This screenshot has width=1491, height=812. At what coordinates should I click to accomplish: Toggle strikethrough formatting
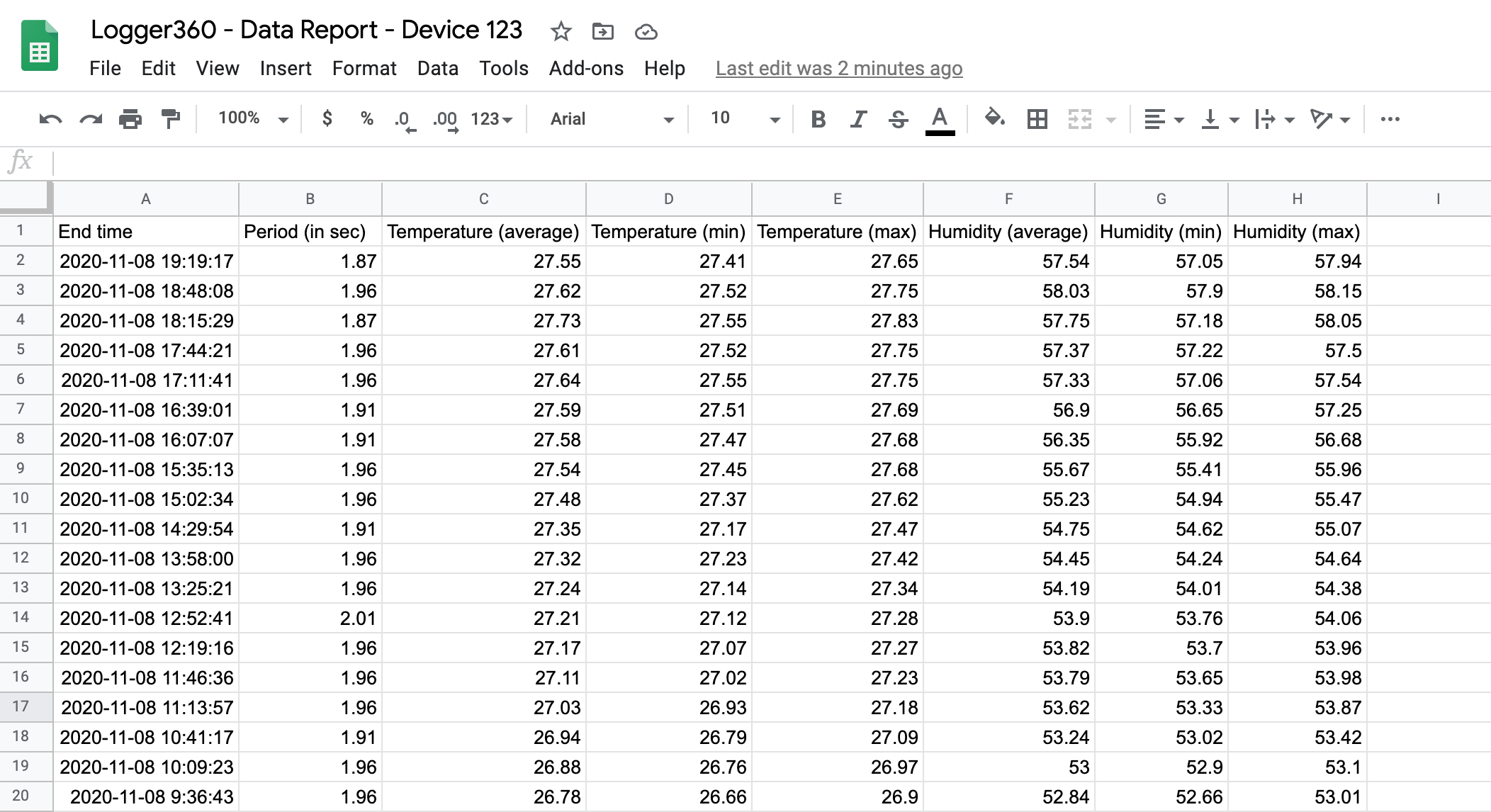[x=898, y=119]
